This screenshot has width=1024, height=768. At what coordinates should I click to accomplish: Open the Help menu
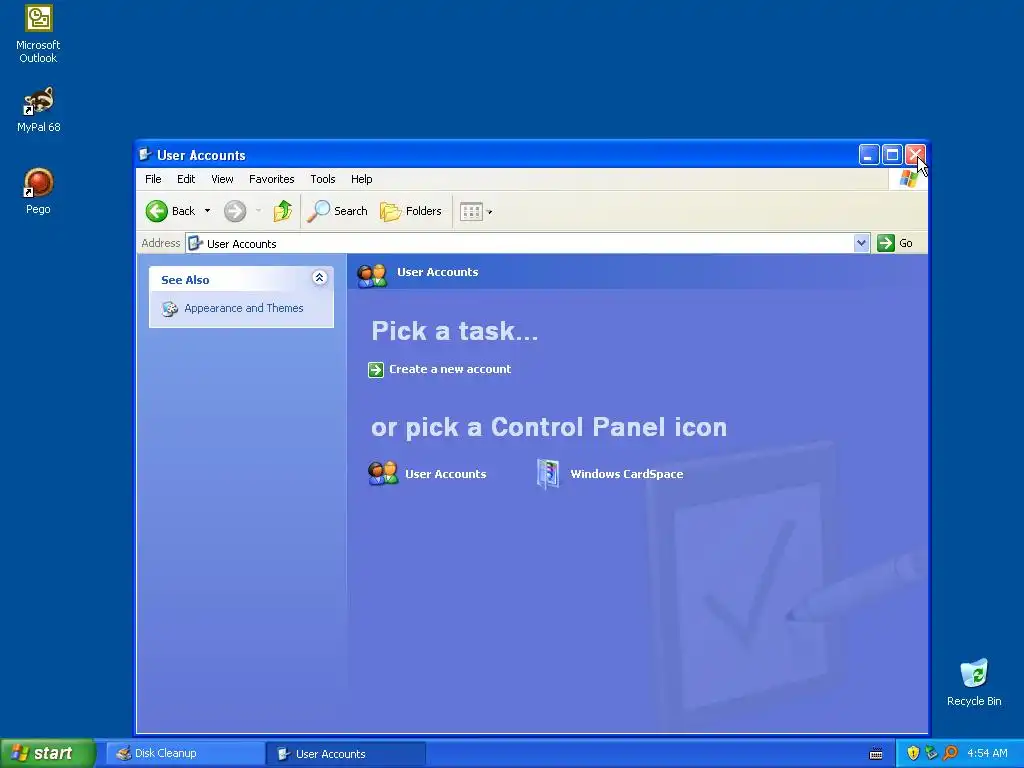(x=361, y=179)
